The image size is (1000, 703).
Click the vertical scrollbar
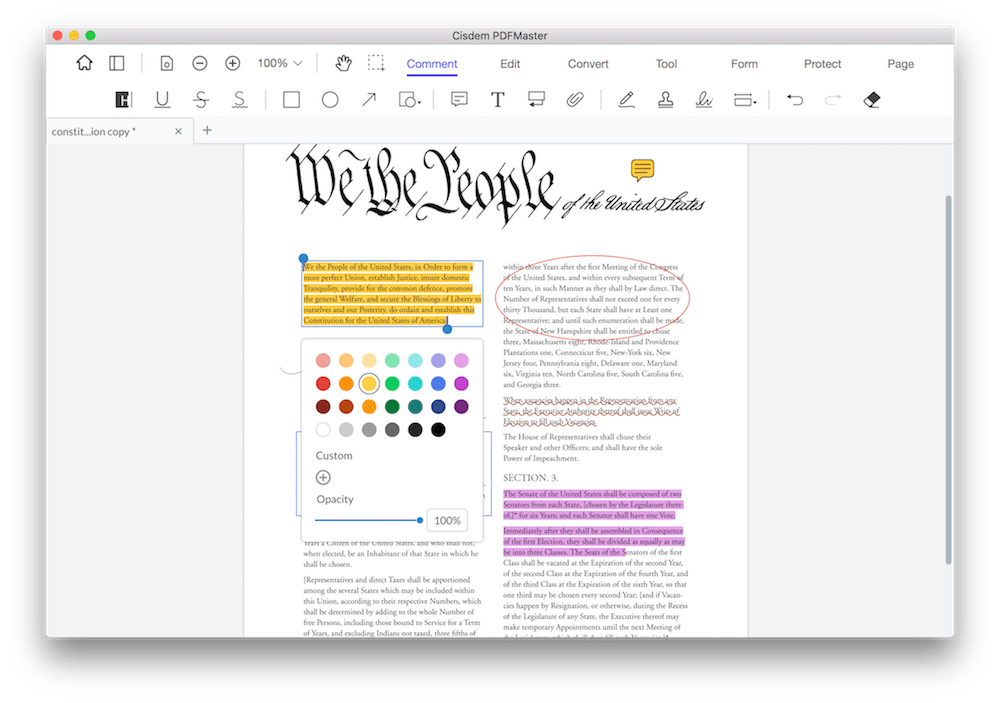click(x=948, y=380)
